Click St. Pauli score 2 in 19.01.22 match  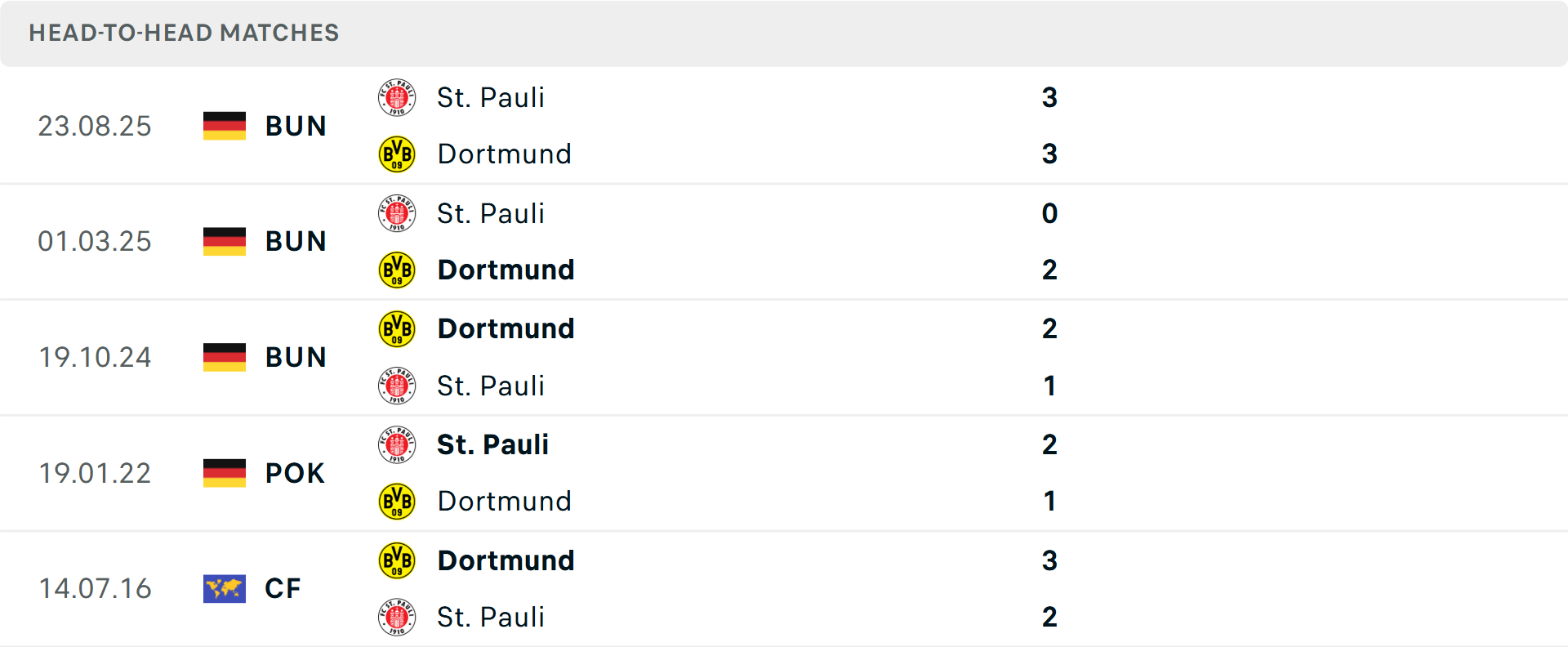[x=1049, y=445]
